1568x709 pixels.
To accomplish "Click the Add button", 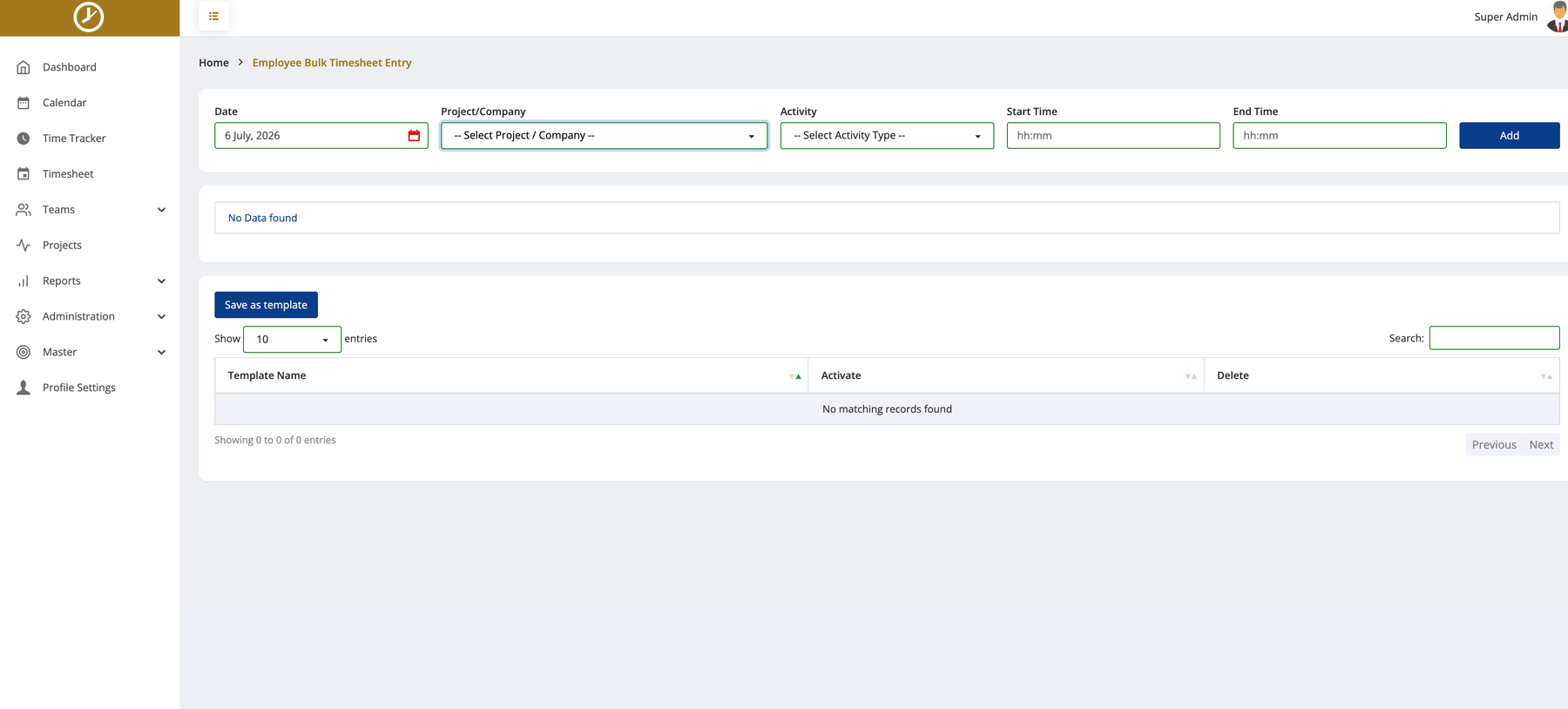I will coord(1510,136).
